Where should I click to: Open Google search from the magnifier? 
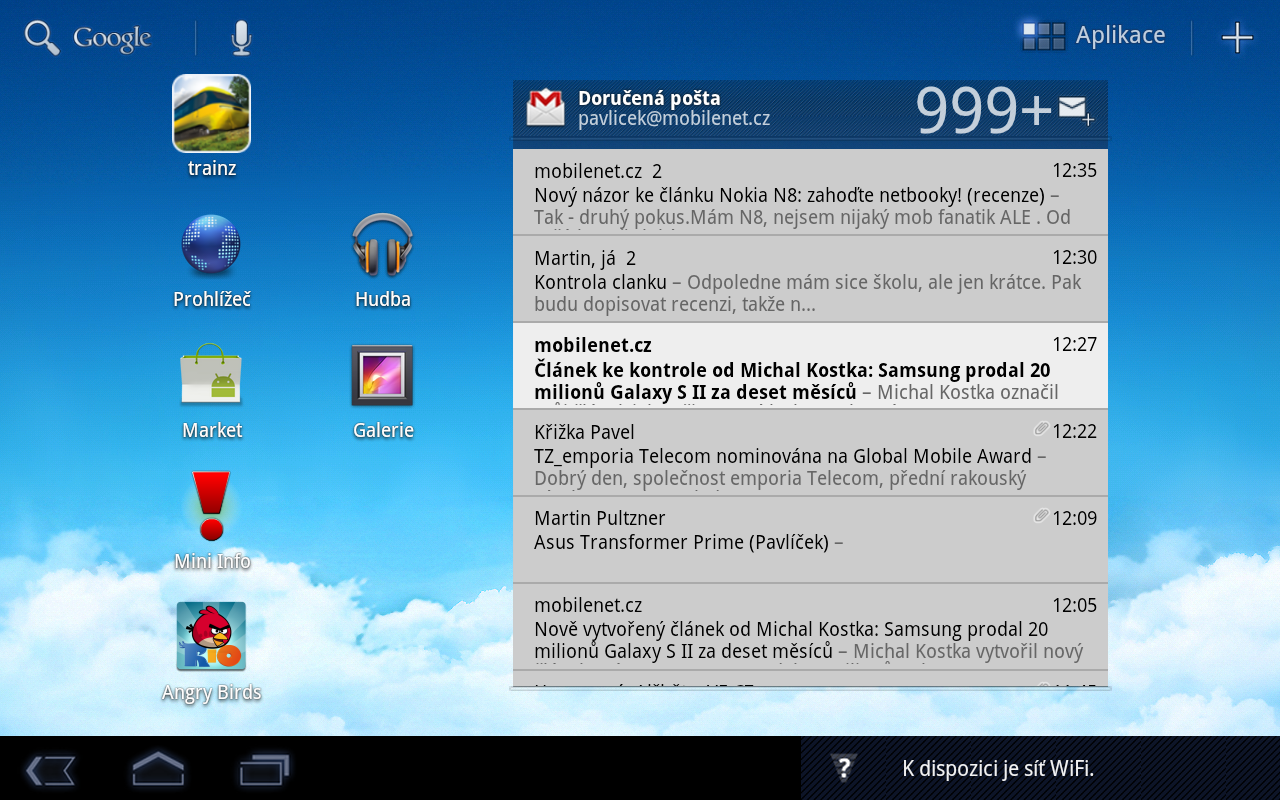click(42, 36)
